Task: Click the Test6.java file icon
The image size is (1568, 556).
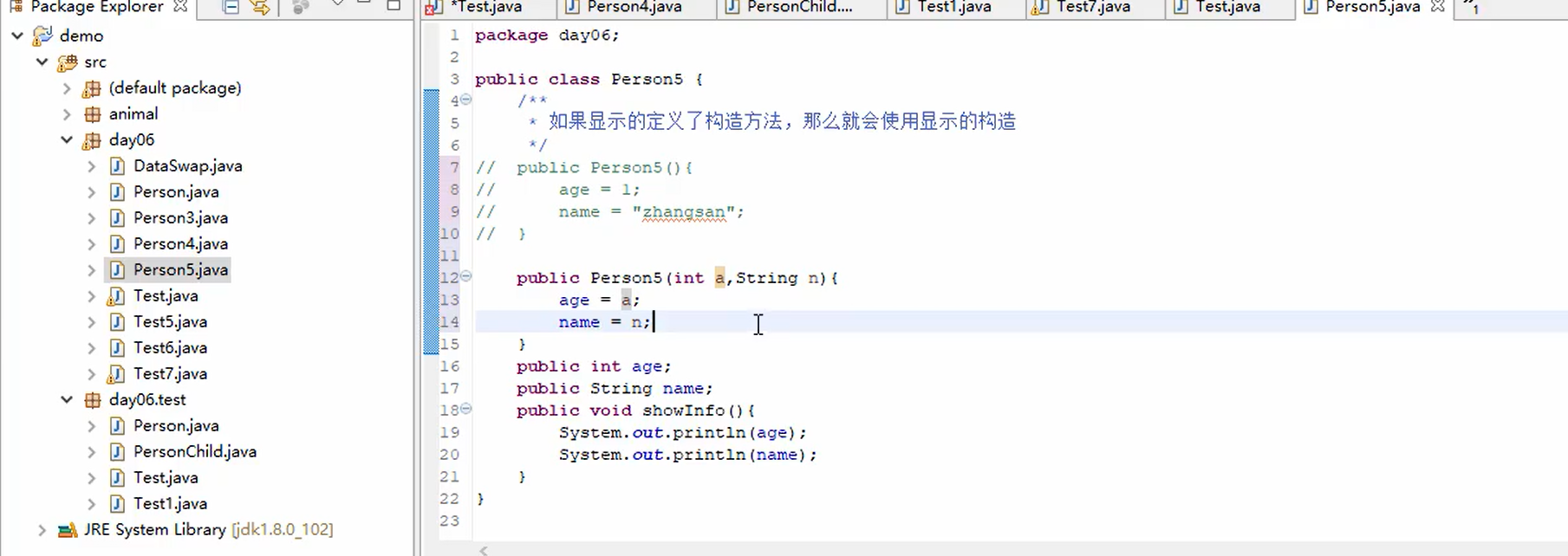Action: [117, 347]
